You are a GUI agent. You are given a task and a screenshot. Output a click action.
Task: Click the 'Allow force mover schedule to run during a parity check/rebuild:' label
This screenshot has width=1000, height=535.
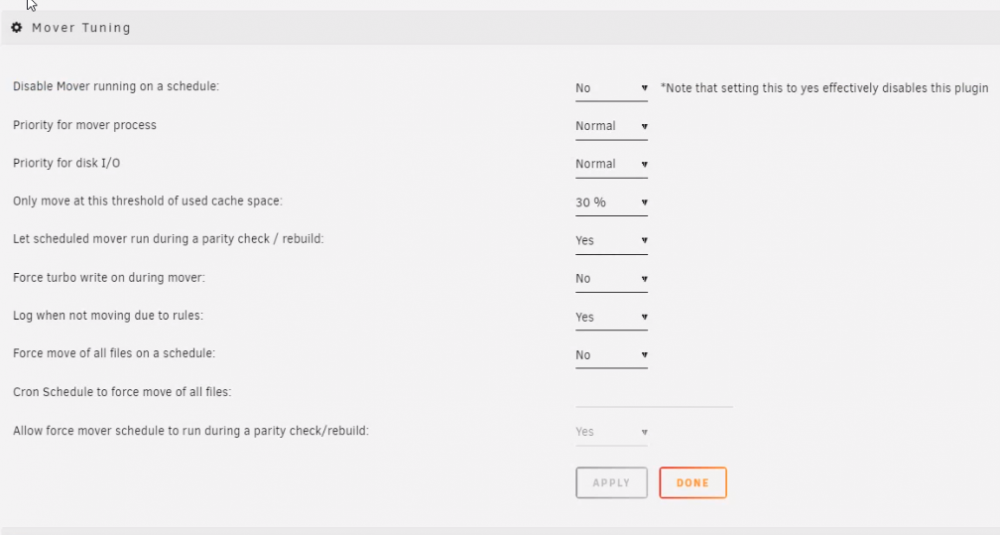click(191, 431)
